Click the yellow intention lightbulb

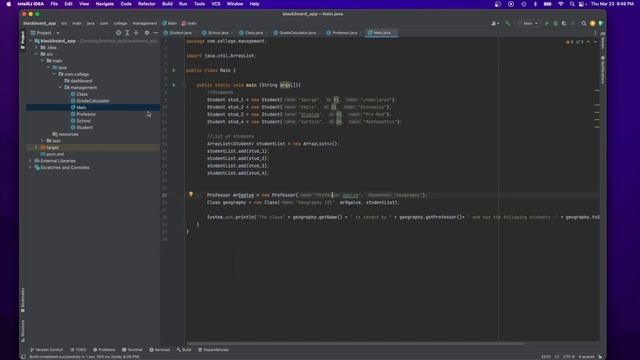click(x=191, y=195)
